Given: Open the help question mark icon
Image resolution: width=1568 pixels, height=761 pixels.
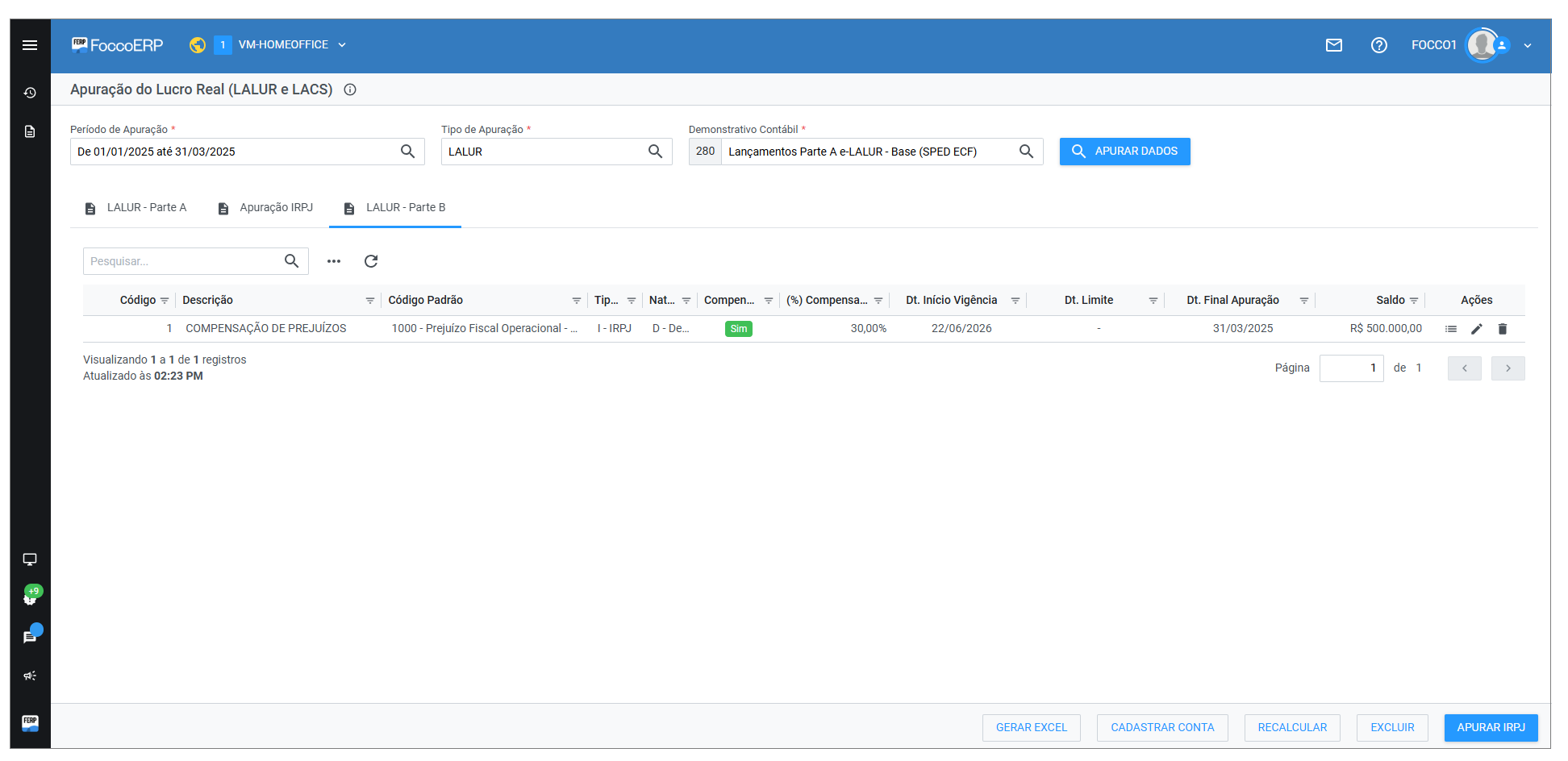Looking at the screenshot, I should tap(1379, 45).
